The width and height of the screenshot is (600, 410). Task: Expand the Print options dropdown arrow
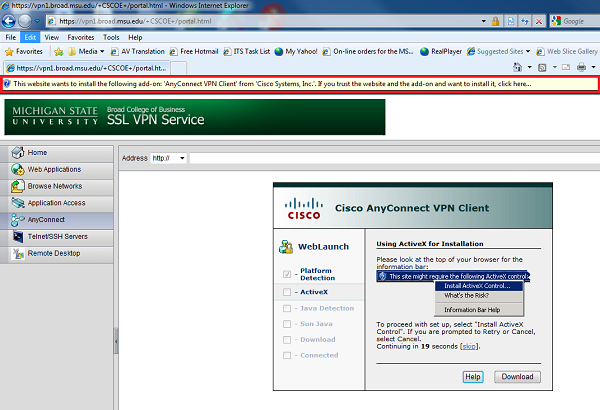tap(593, 67)
